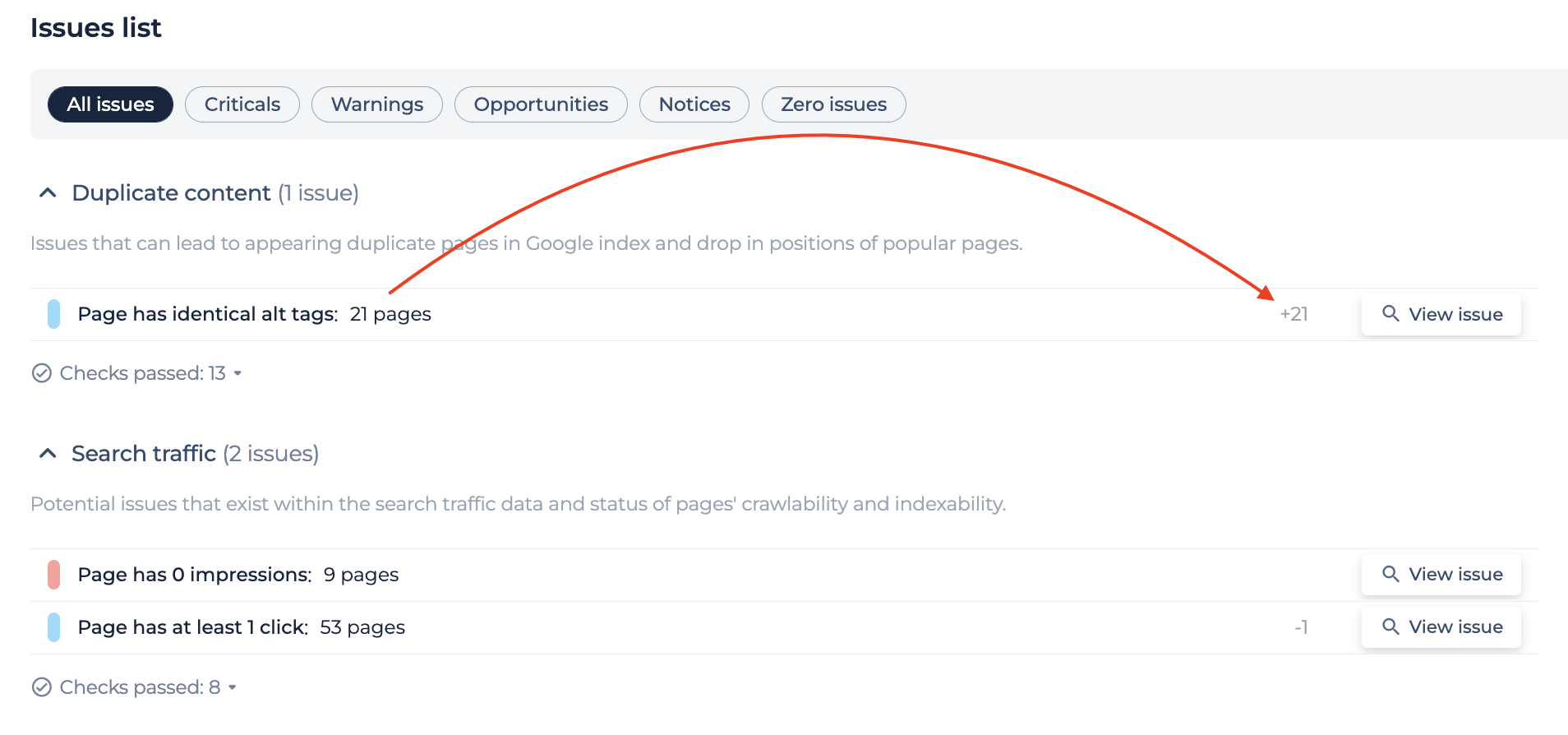Click the Issues list title
Screen dimensions: 1568x735
(x=96, y=28)
